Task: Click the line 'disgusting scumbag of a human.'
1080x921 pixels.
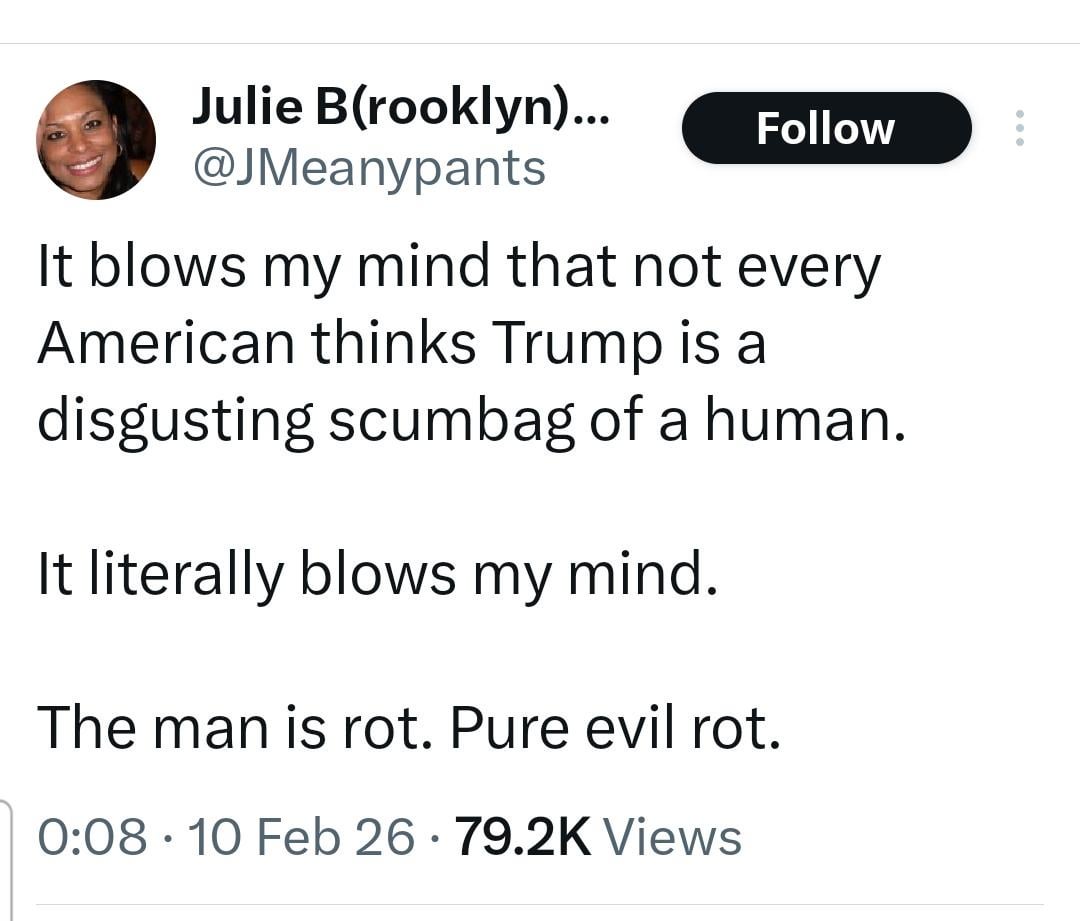Action: [471, 420]
